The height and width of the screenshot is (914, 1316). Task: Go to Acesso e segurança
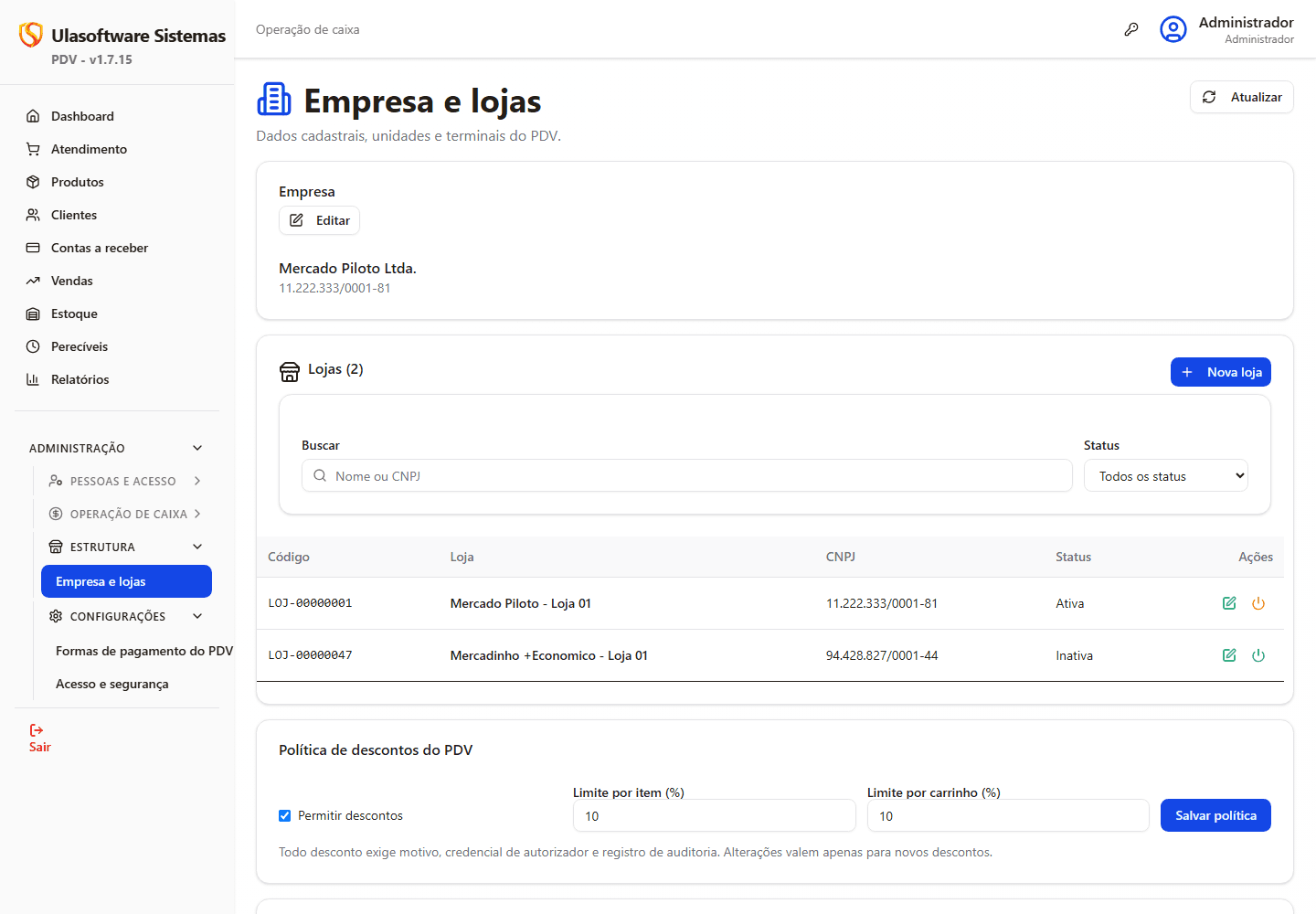[112, 684]
